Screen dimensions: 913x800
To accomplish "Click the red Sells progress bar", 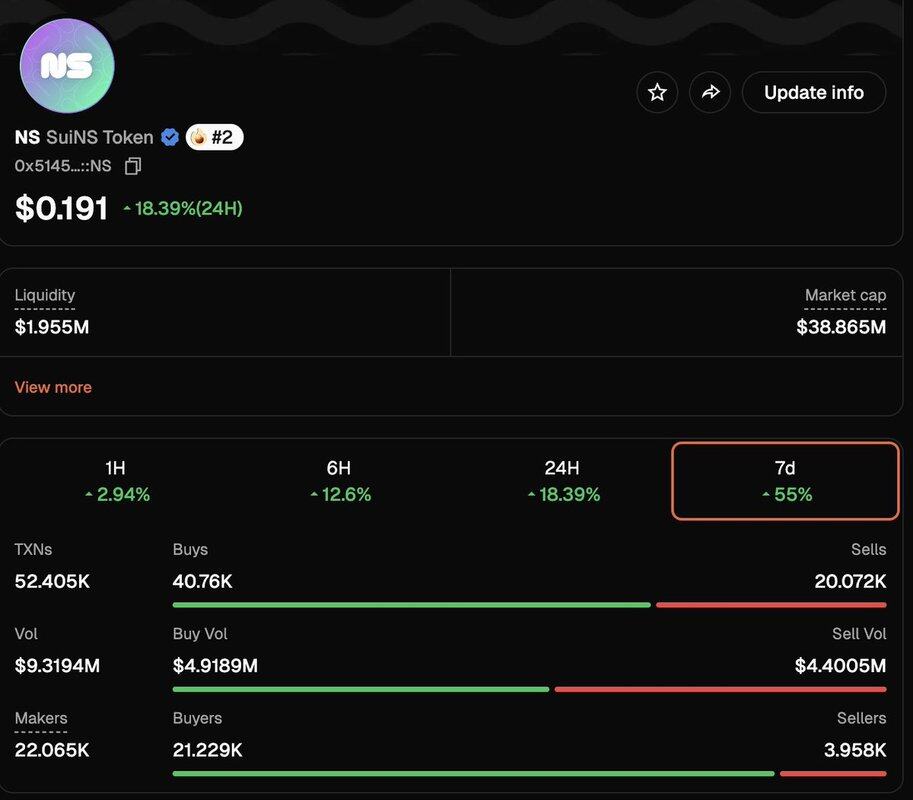I will [772, 605].
